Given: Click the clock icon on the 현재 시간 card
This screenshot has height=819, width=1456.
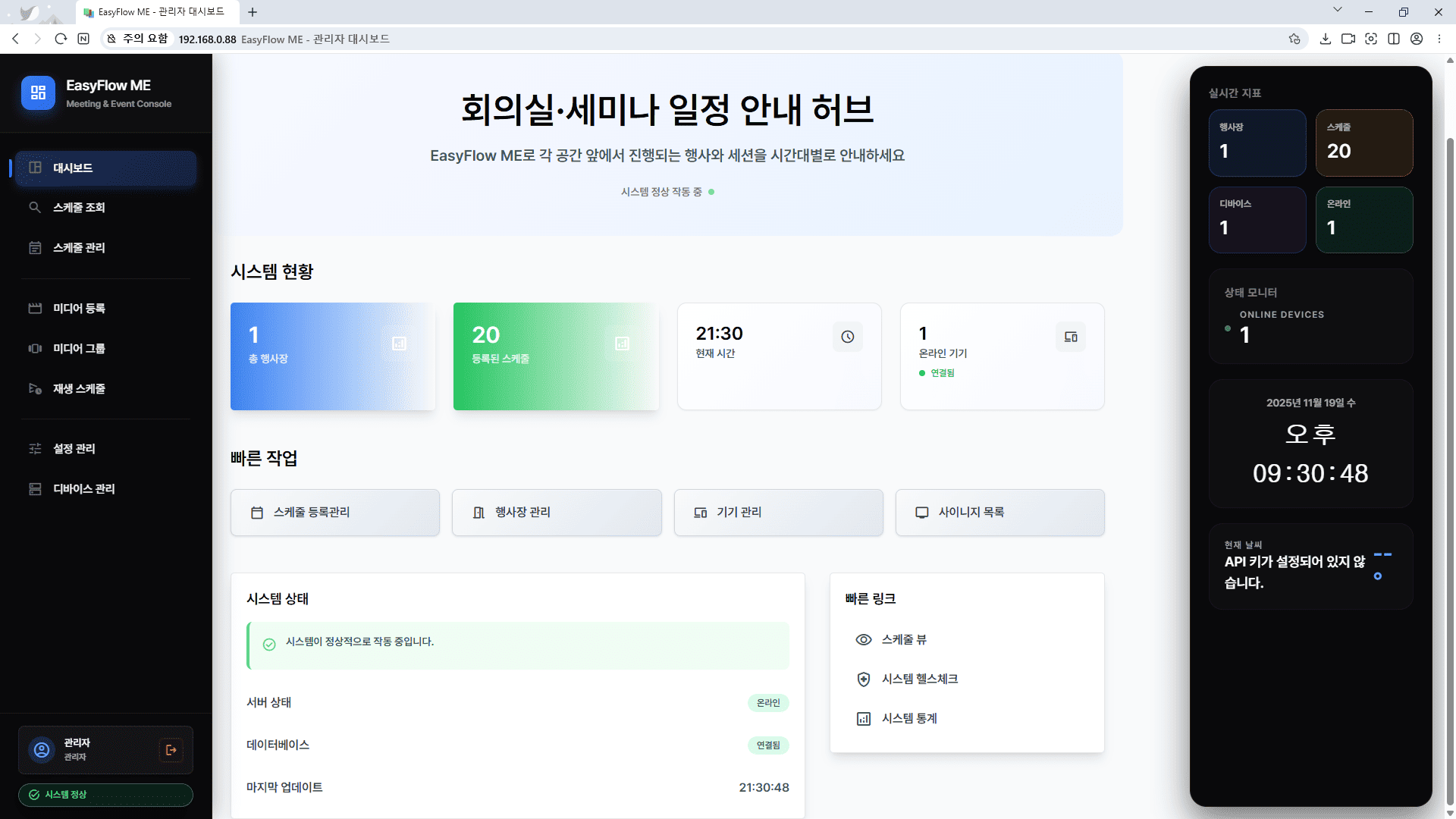Looking at the screenshot, I should (x=847, y=337).
